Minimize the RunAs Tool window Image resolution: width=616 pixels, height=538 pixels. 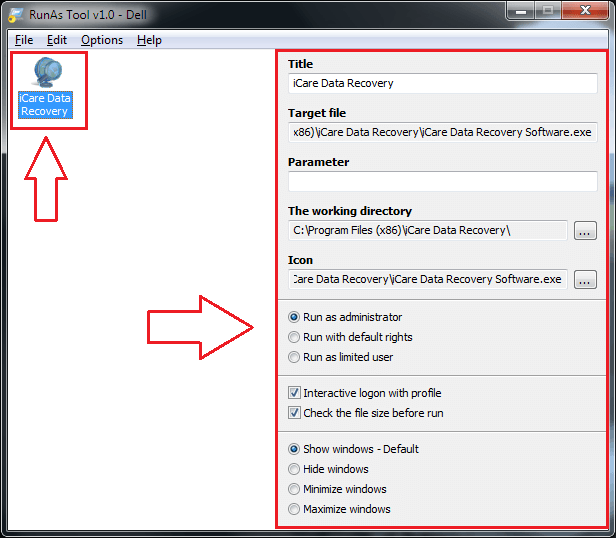(x=521, y=11)
